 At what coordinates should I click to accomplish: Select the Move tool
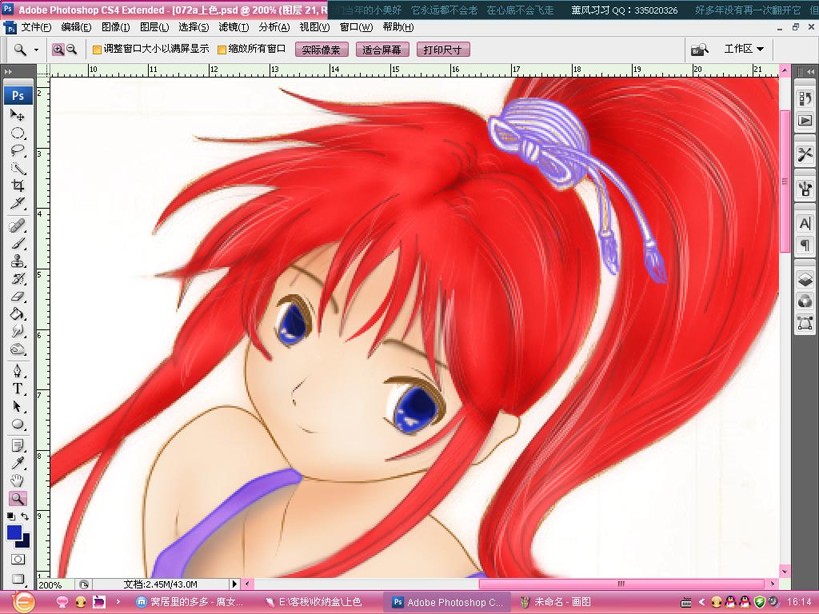(17, 114)
